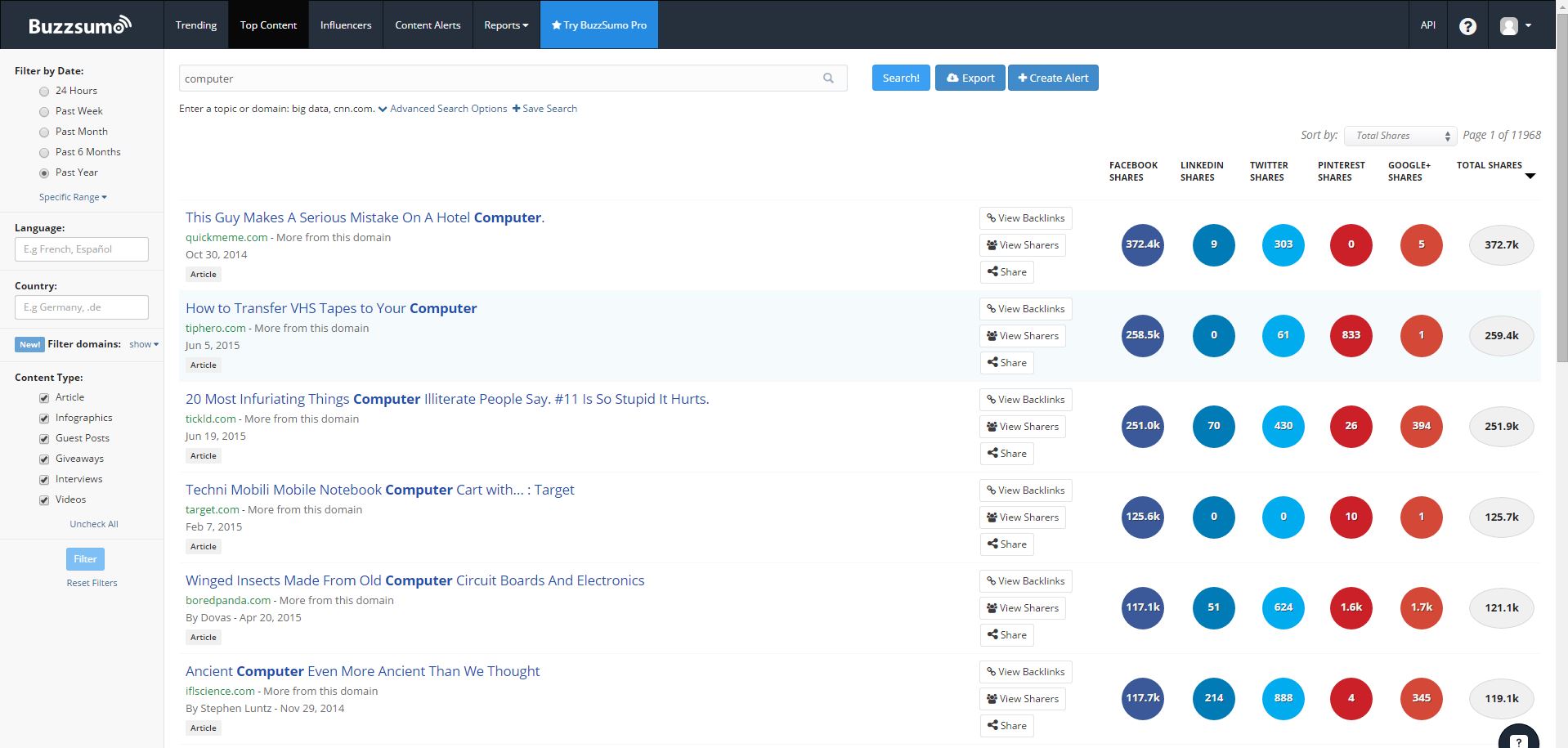Select the Past Month date filter
Screen dimensions: 1568x748
tap(44, 132)
